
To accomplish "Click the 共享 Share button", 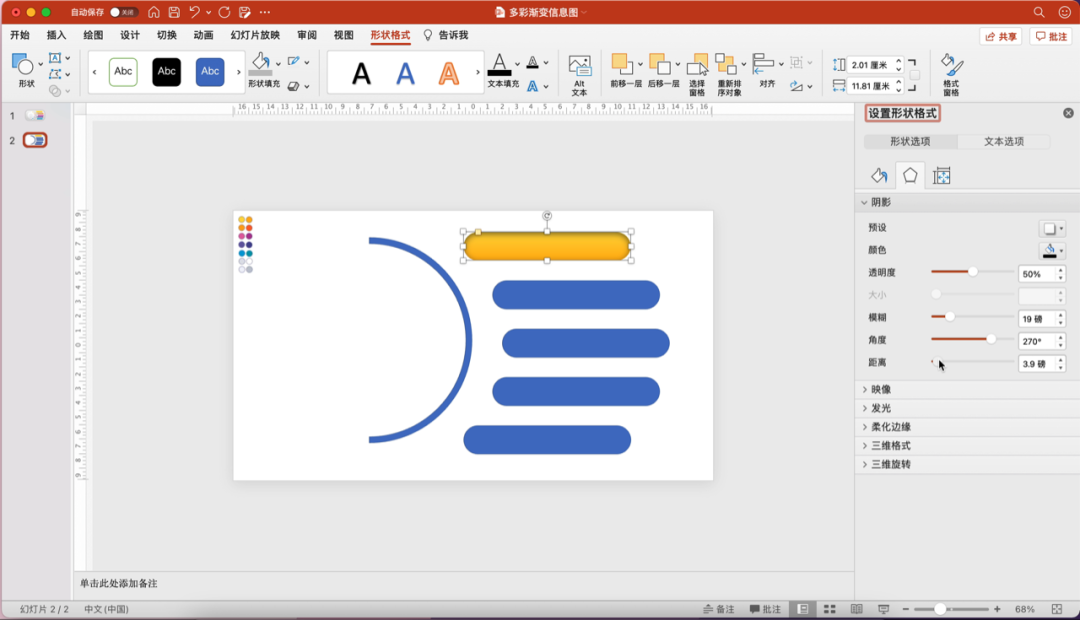I will (x=1000, y=36).
